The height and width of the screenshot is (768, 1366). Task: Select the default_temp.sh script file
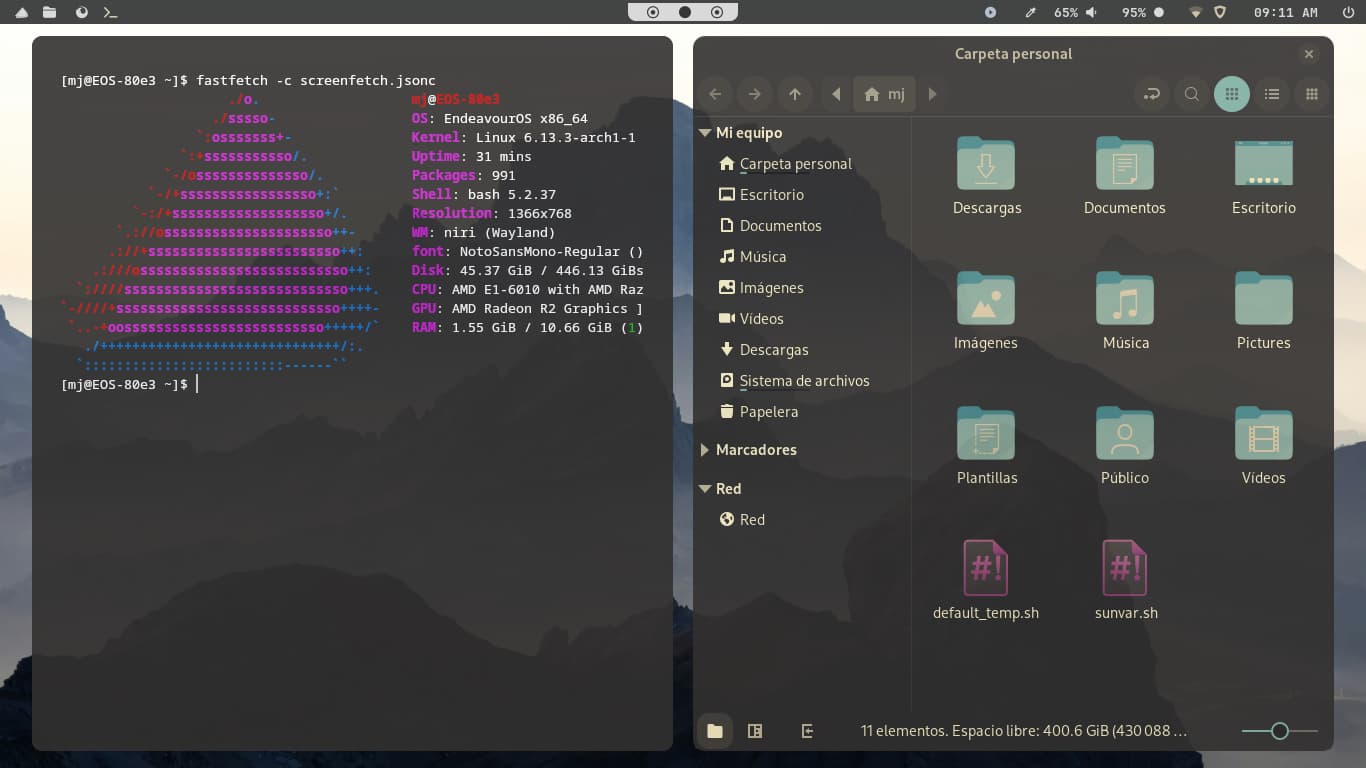tap(986, 568)
